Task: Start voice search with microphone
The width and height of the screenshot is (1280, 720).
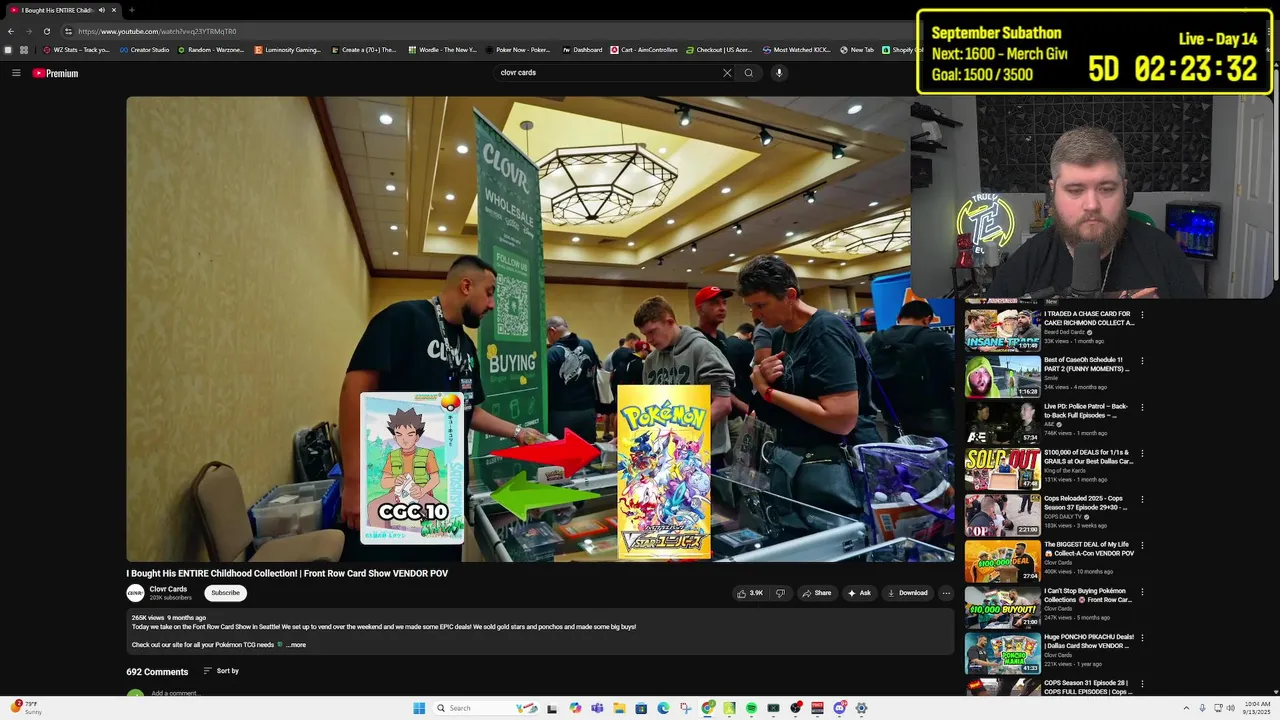Action: tap(779, 73)
